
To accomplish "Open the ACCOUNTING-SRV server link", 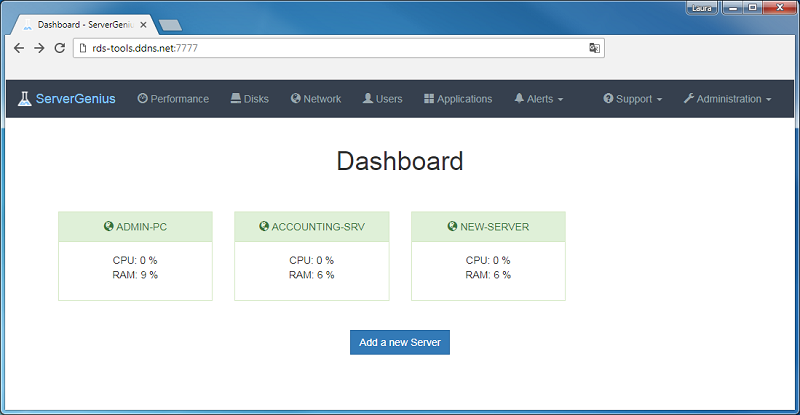I will point(318,227).
